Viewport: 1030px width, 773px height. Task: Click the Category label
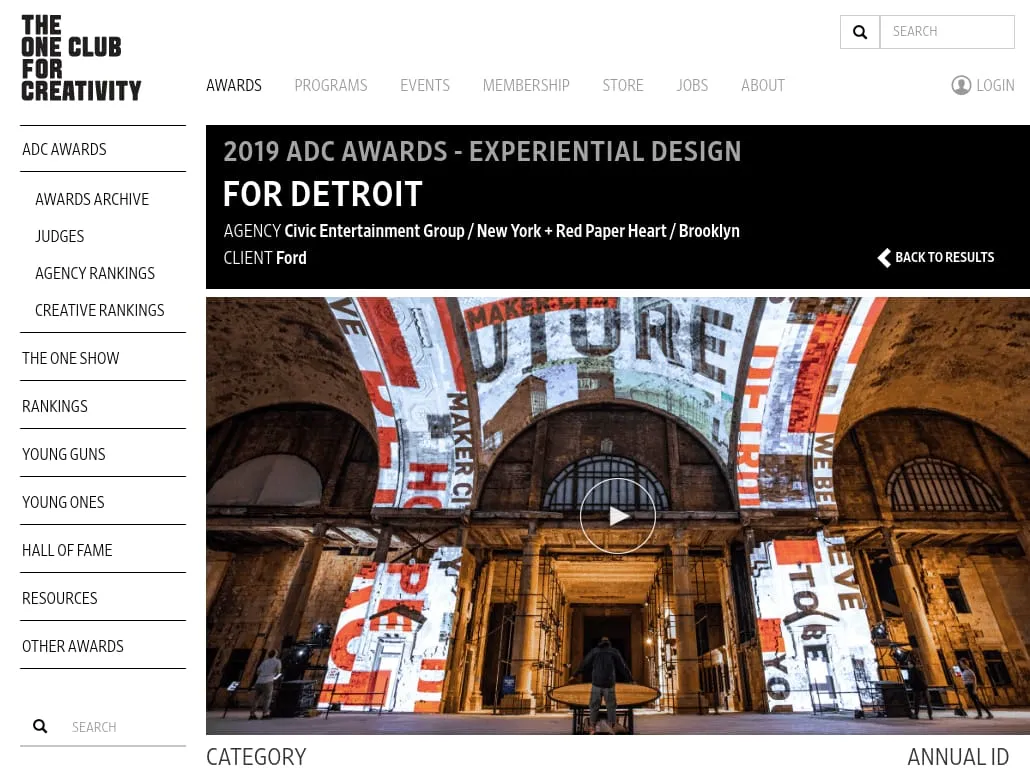[x=256, y=757]
